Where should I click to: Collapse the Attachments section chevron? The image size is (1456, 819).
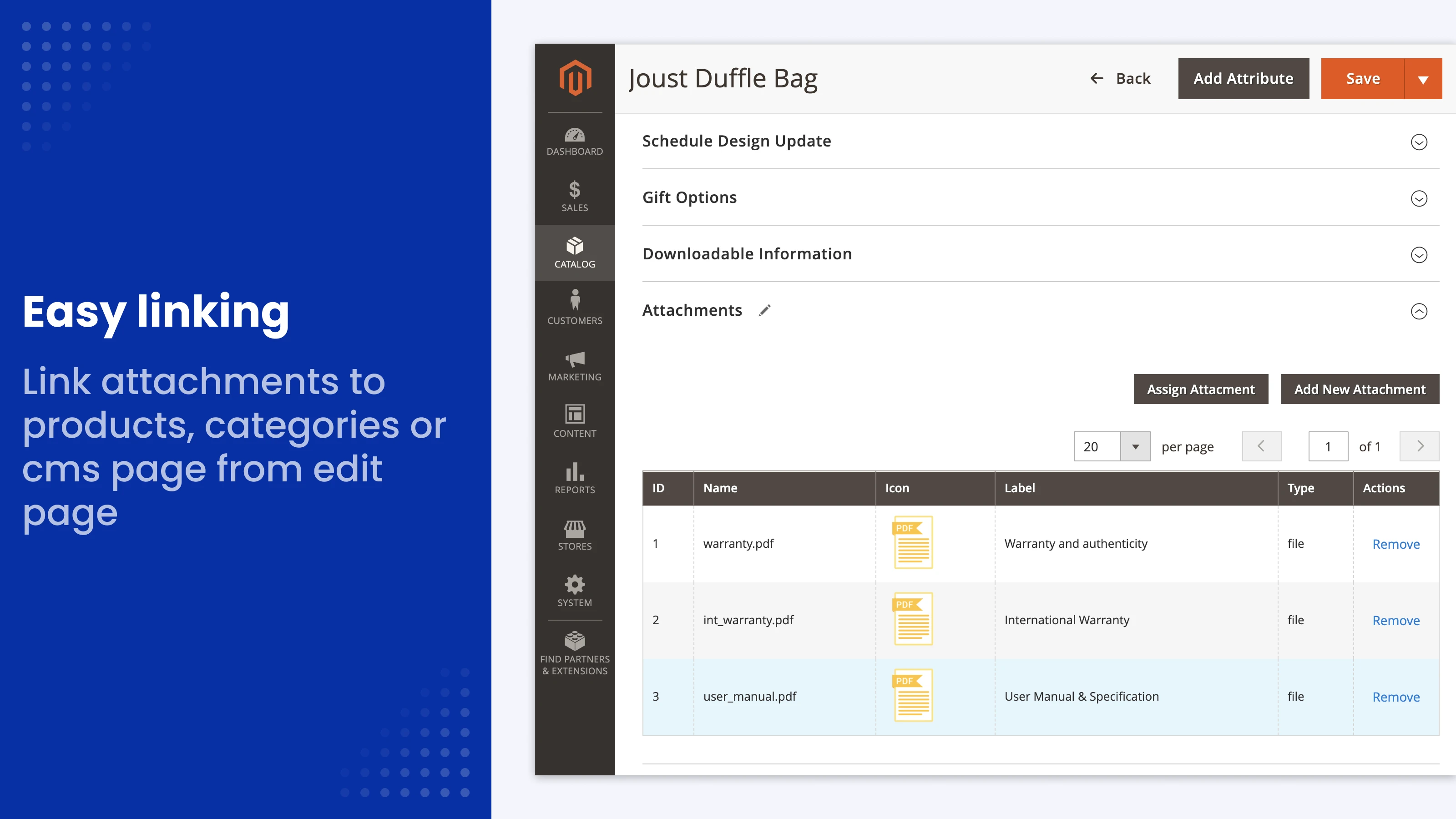(x=1418, y=311)
